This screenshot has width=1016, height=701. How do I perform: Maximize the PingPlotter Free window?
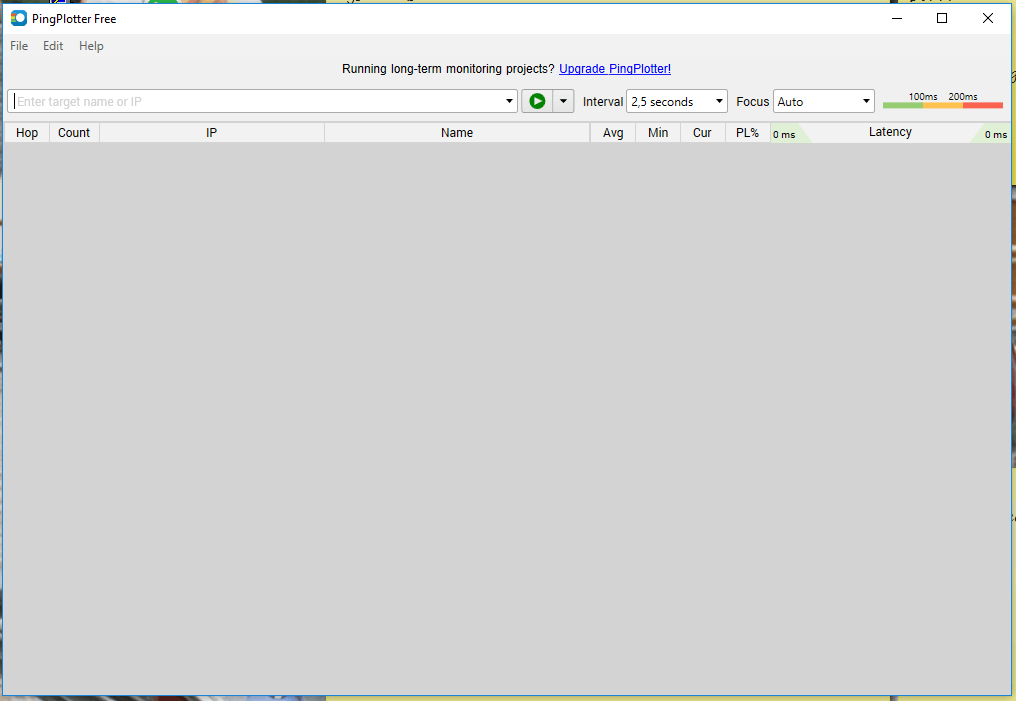[x=942, y=18]
